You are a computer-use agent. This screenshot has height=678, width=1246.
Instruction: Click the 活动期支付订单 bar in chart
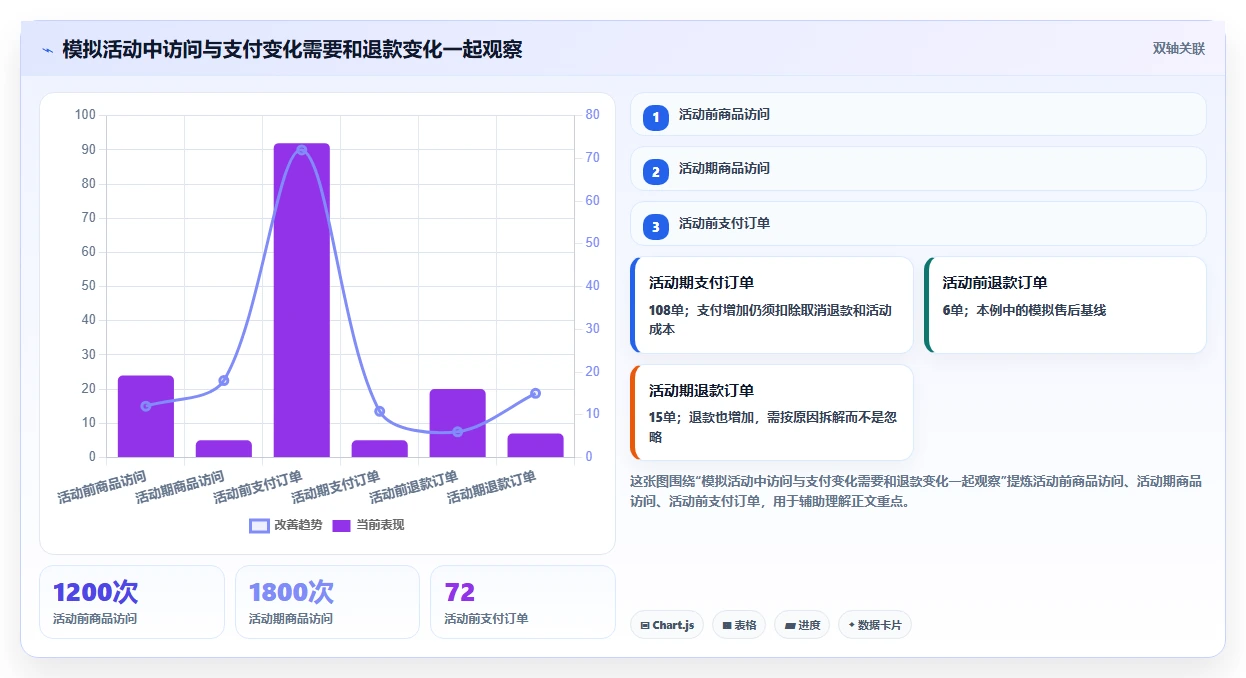(380, 448)
